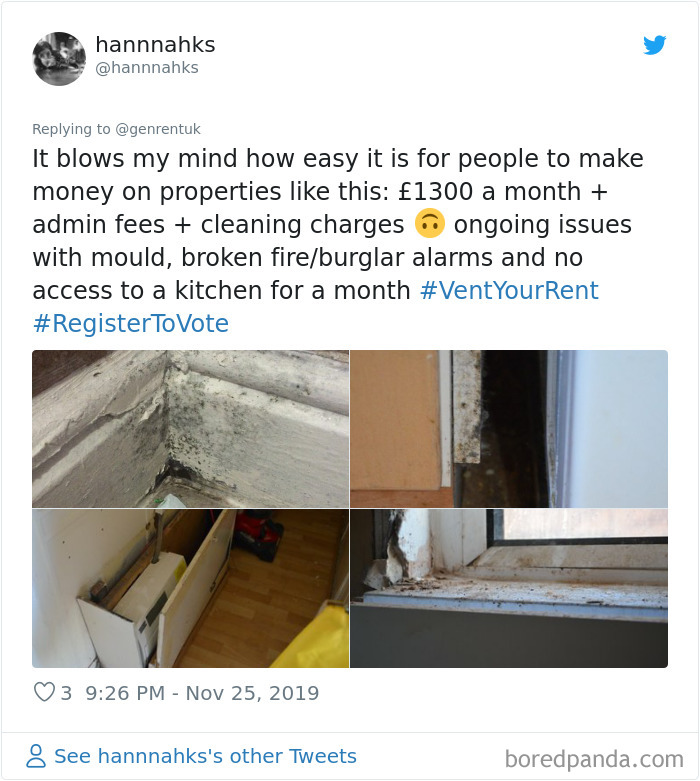Click the 9:26 PM Nov 25, 2019 timestamp
The image size is (700, 781).
[202, 693]
